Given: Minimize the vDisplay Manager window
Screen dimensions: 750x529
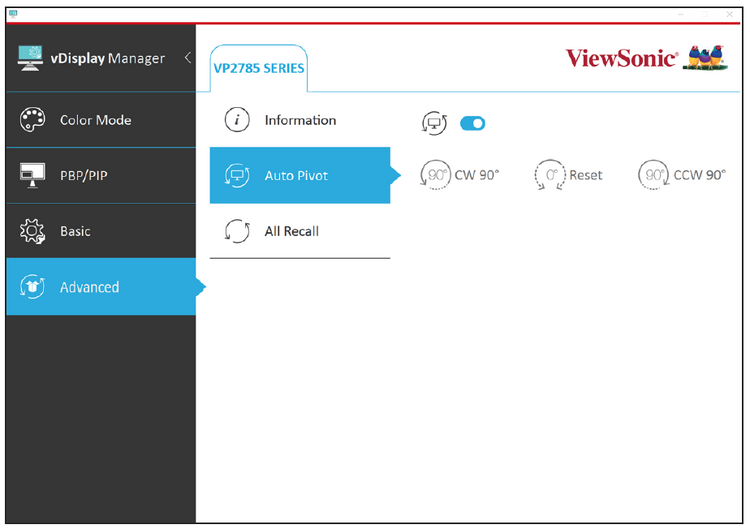Looking at the screenshot, I should click(x=681, y=14).
